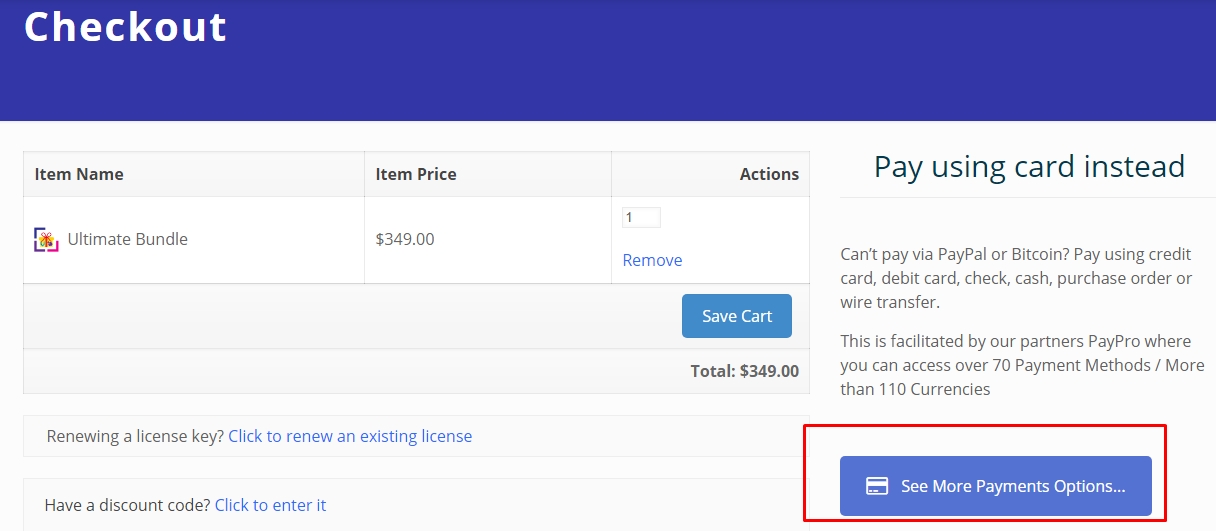Click the paragraph mentioning PayPal or Bitcoin
Screen dimensions: 1216x531
[1016, 278]
